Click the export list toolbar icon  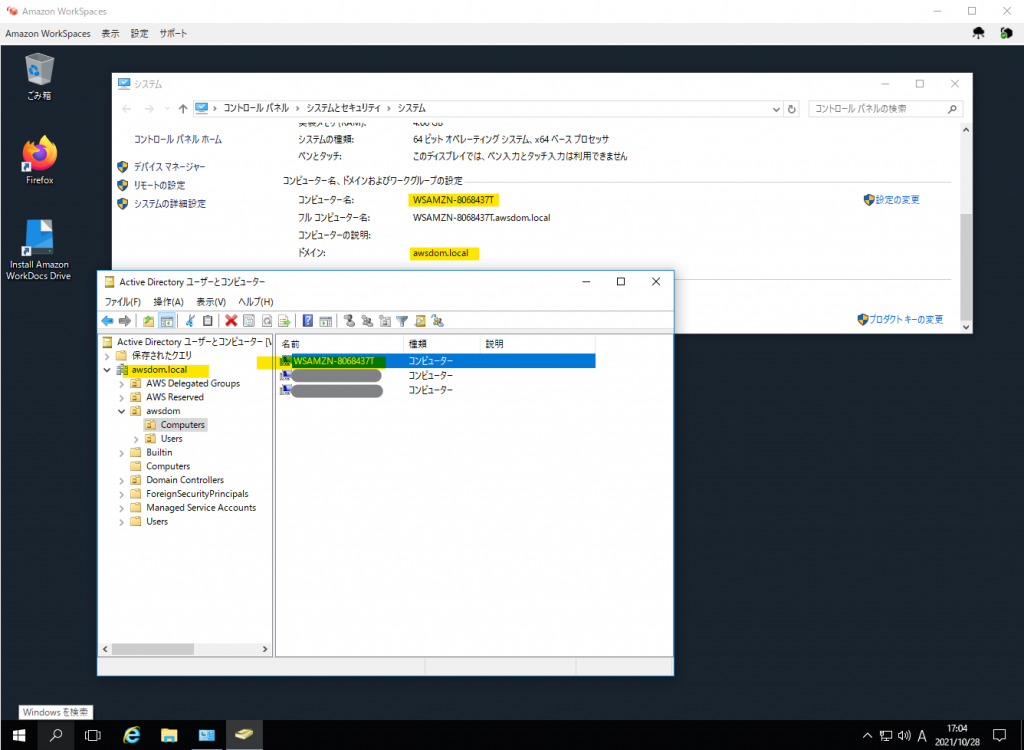click(284, 321)
